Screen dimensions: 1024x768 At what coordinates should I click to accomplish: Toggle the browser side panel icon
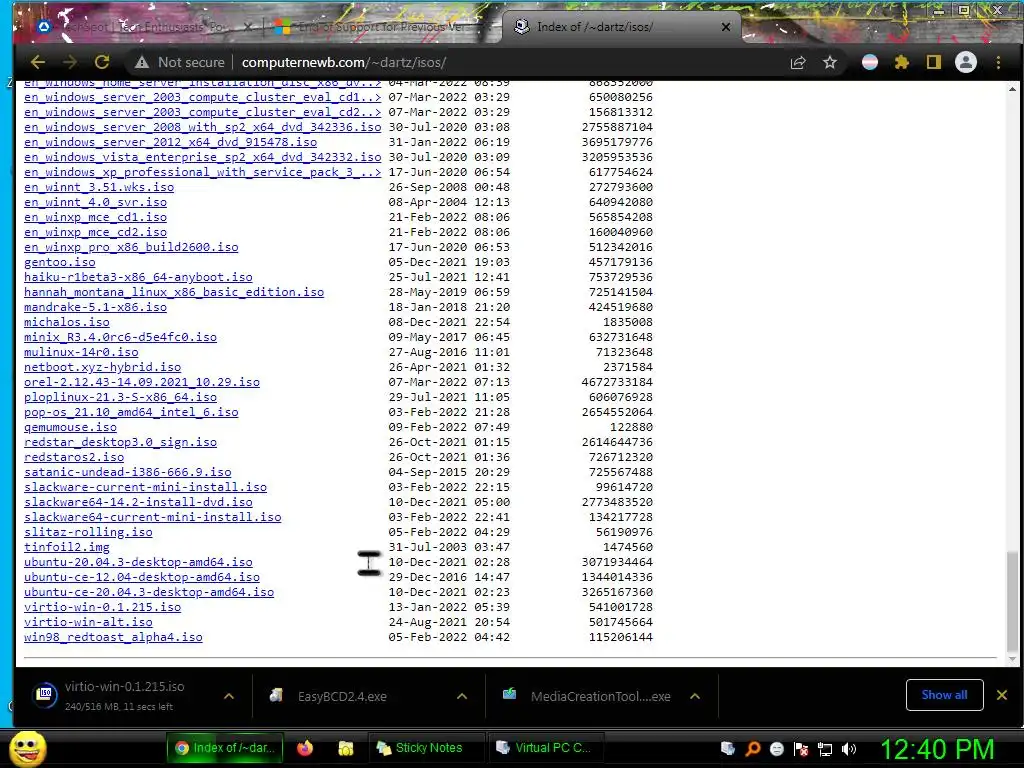point(934,63)
